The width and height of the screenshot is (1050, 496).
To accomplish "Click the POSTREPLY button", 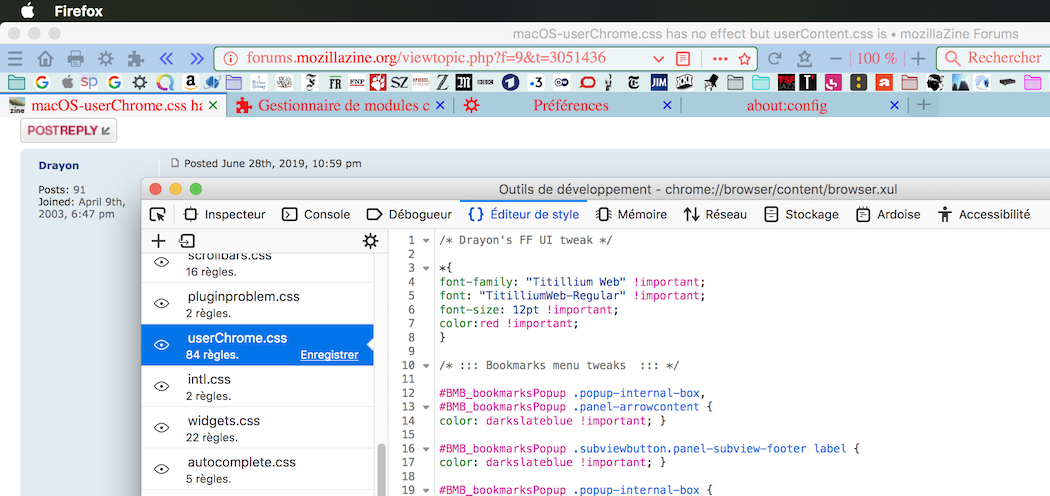I will coord(68,131).
